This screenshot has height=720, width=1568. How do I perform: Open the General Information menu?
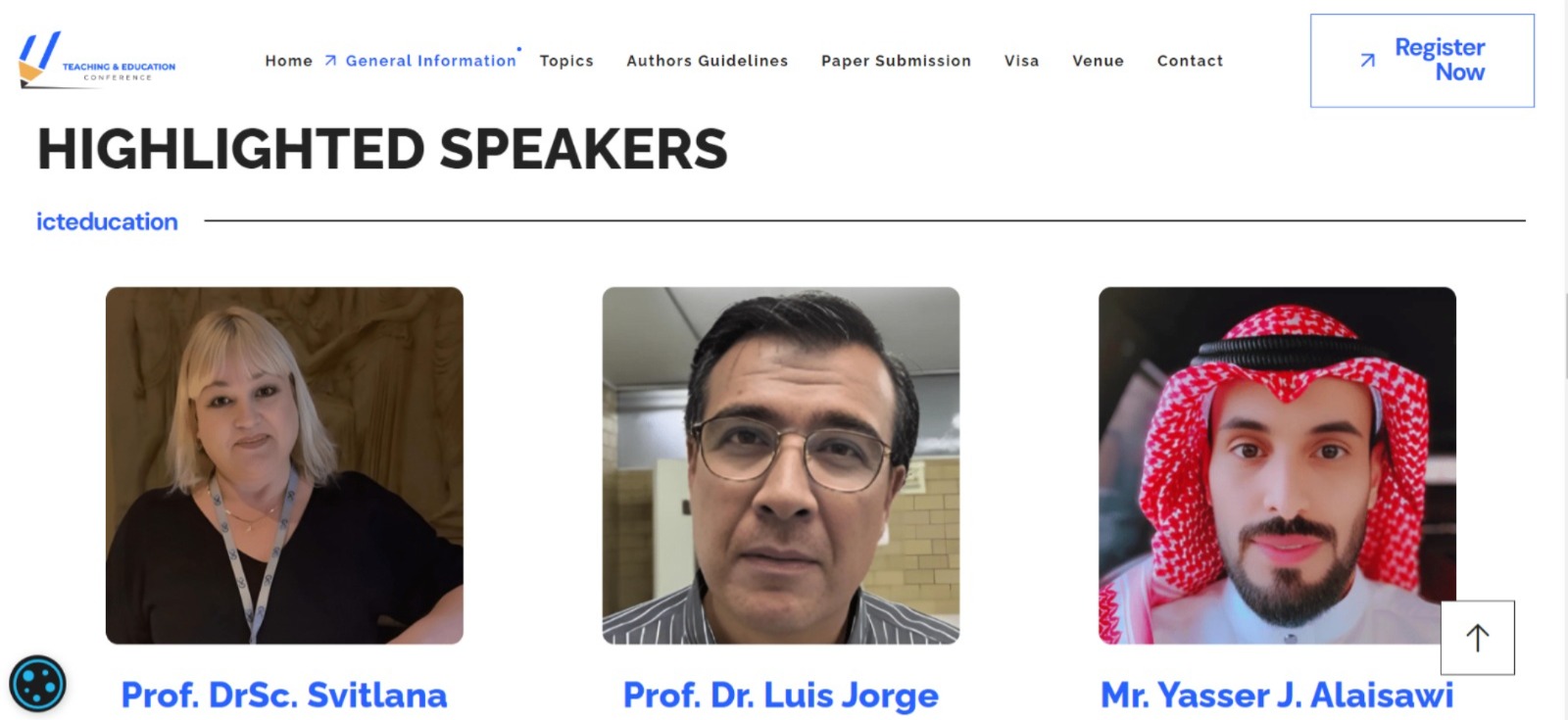click(x=430, y=61)
